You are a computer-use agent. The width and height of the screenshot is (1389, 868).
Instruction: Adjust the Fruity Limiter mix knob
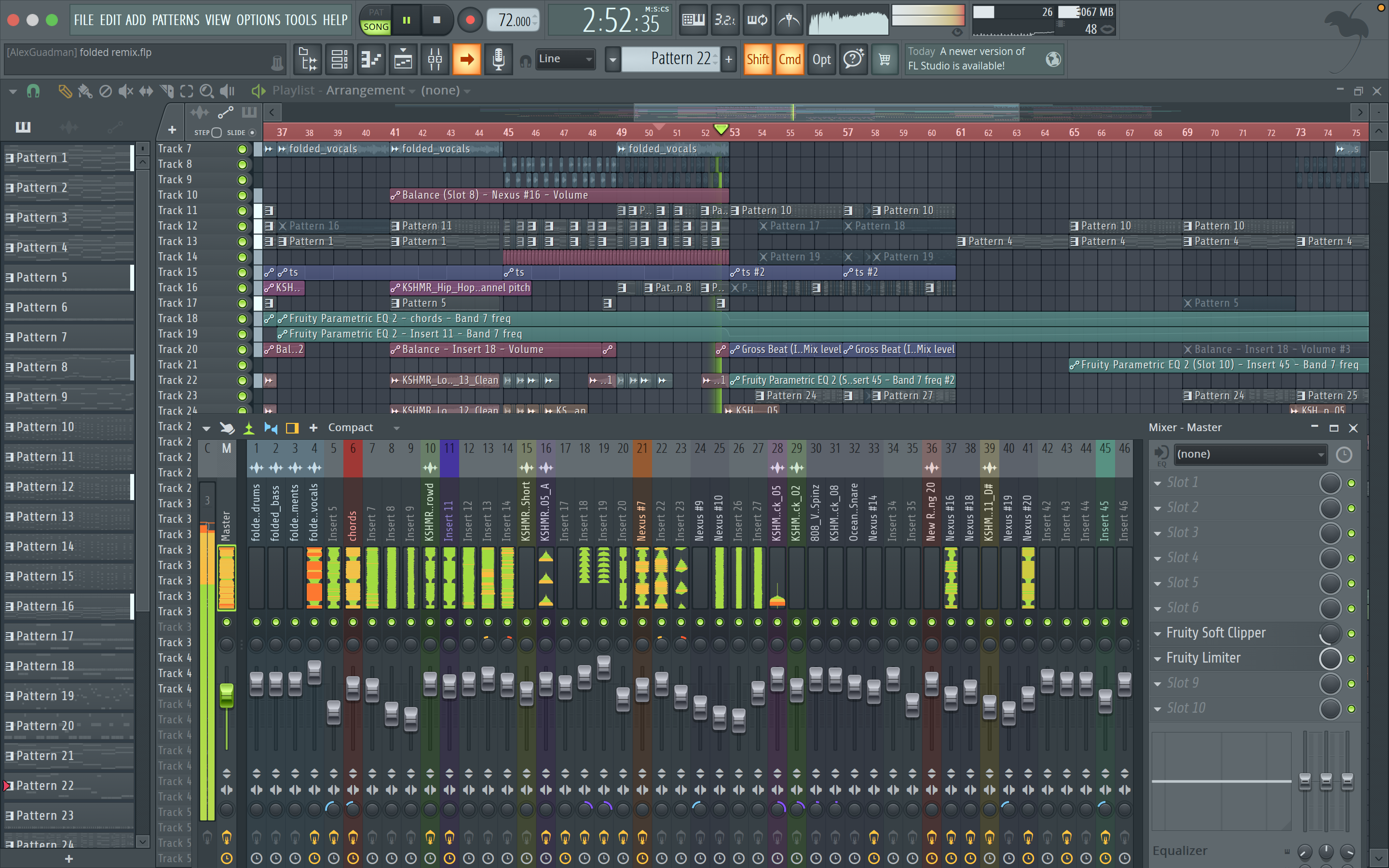coord(1330,658)
